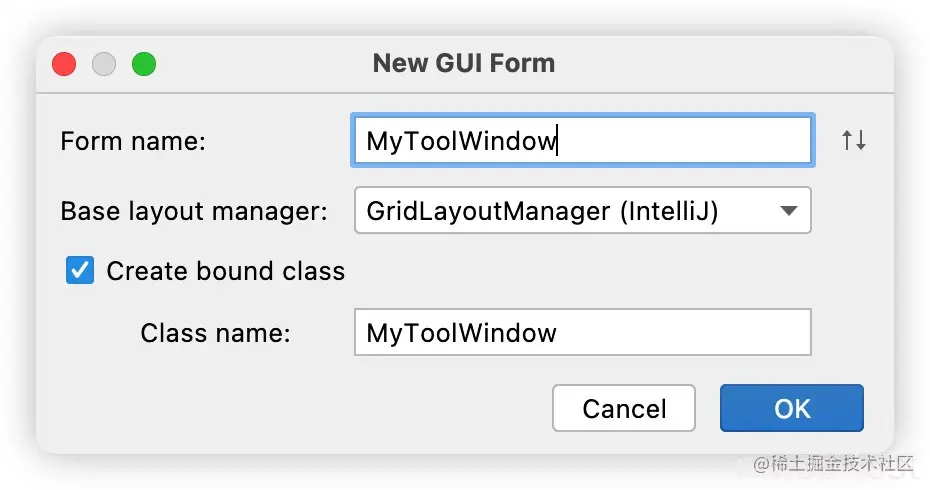Confirm the dialog with OK
Image resolution: width=930 pixels, height=490 pixels.
tap(792, 408)
